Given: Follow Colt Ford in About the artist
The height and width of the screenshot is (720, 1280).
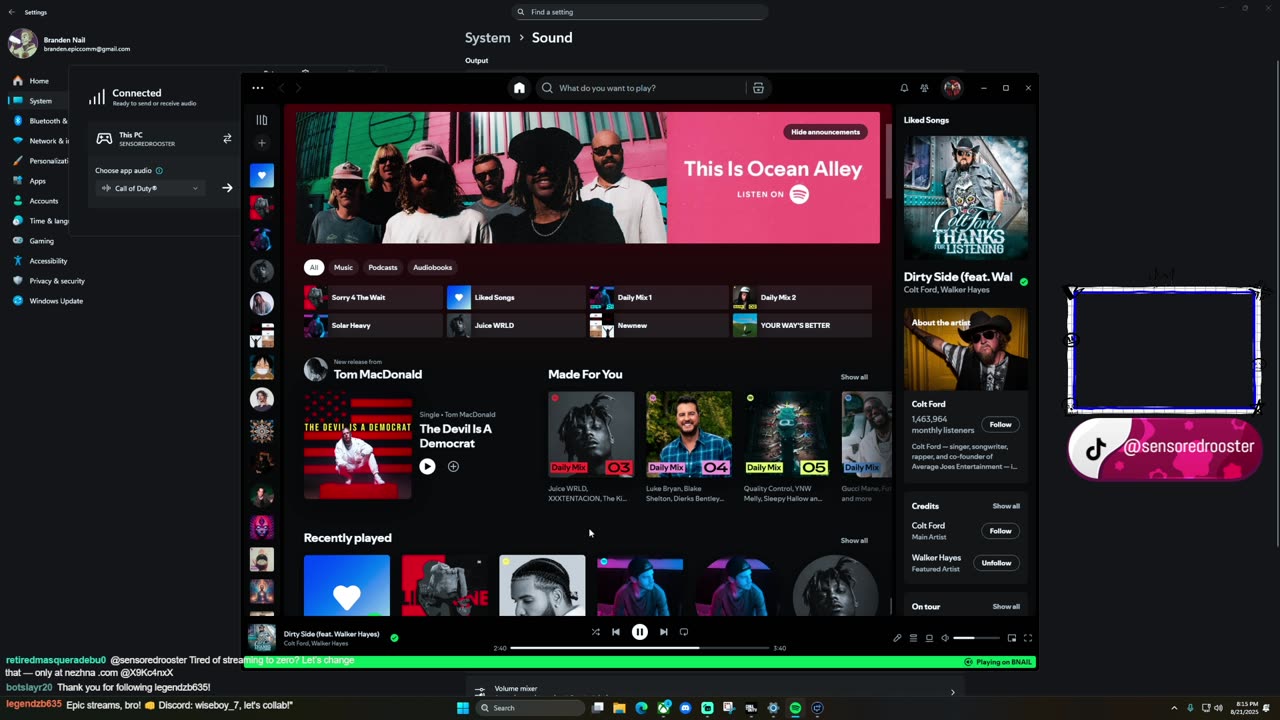Looking at the screenshot, I should [1000, 424].
